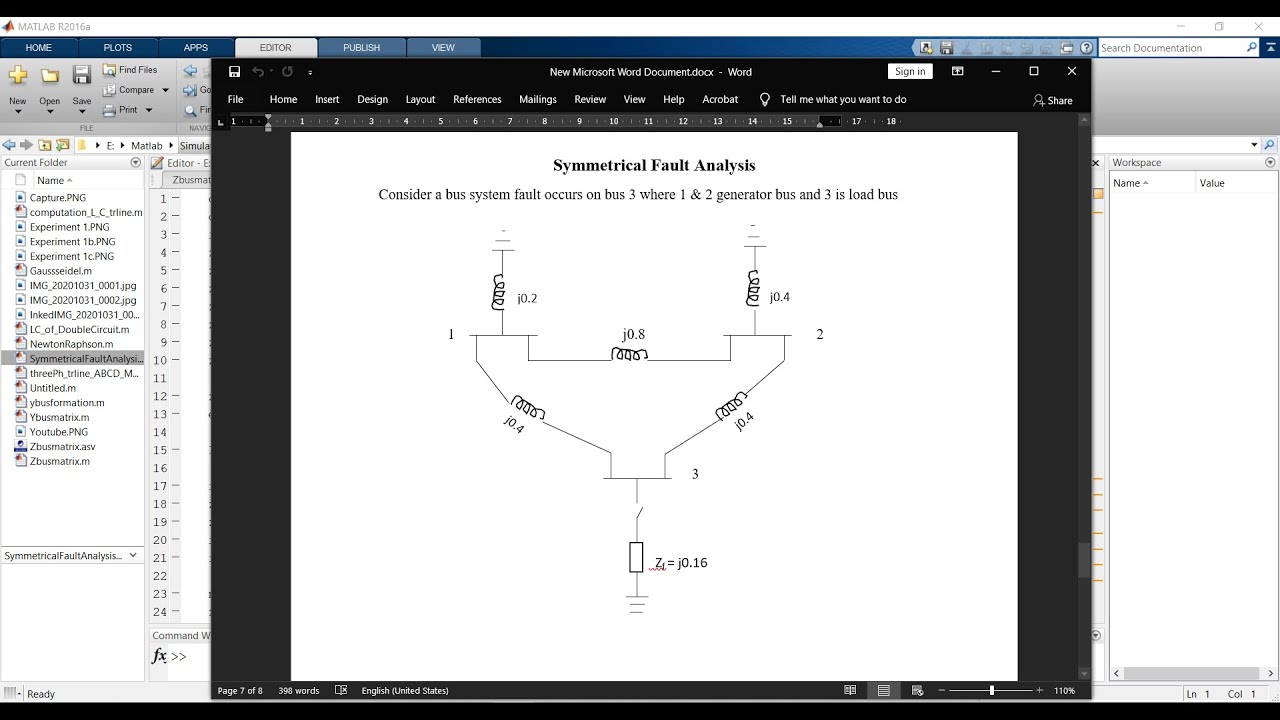This screenshot has width=1280, height=720.
Task: Open the New dropdown arrow in MATLAB
Action: pos(17,111)
